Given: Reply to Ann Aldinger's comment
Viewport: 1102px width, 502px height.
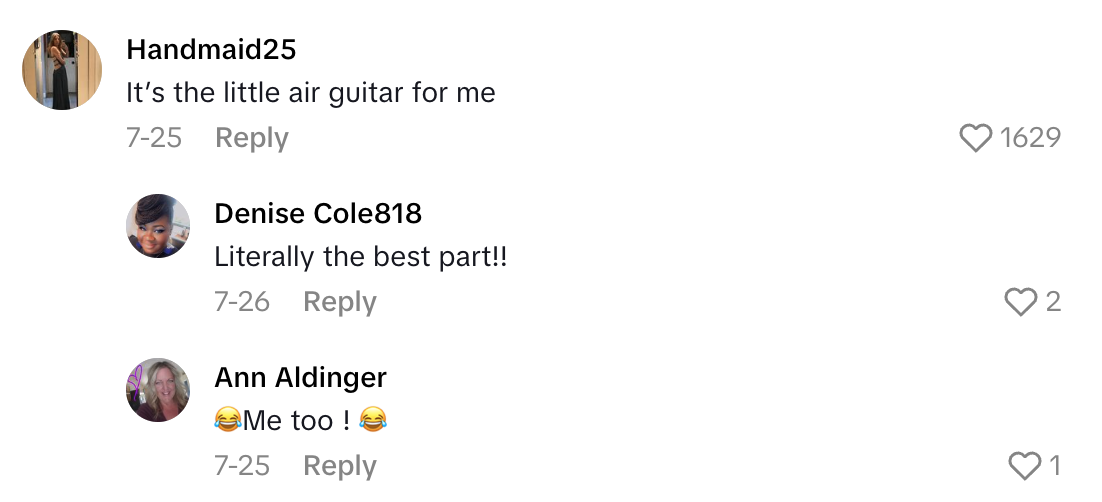Looking at the screenshot, I should tap(340, 466).
